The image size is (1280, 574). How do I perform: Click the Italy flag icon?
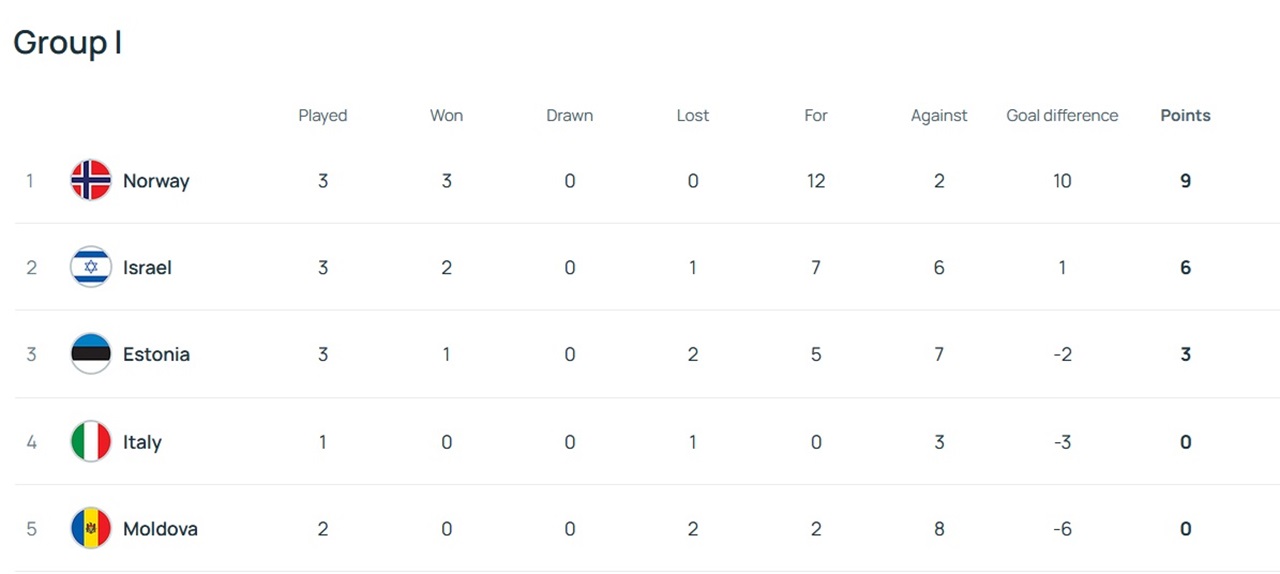coord(91,442)
